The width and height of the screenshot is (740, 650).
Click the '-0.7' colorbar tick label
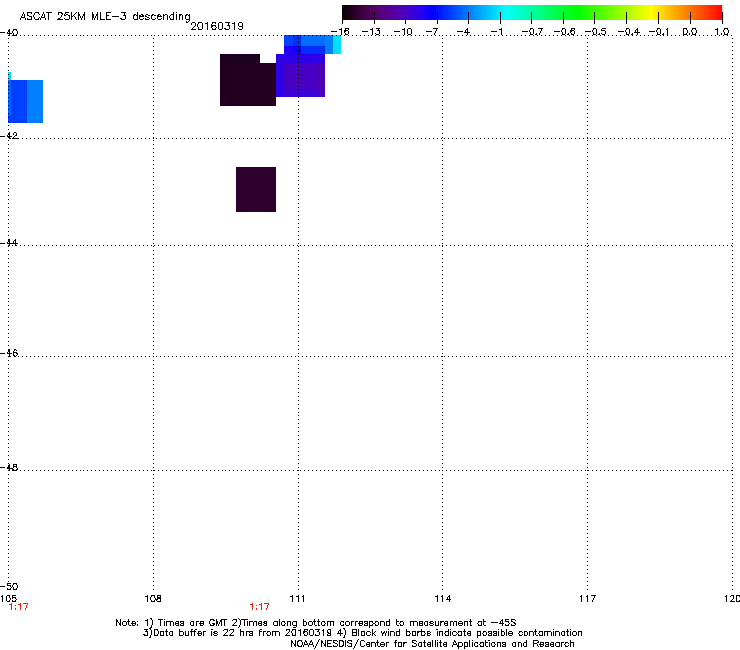click(532, 32)
